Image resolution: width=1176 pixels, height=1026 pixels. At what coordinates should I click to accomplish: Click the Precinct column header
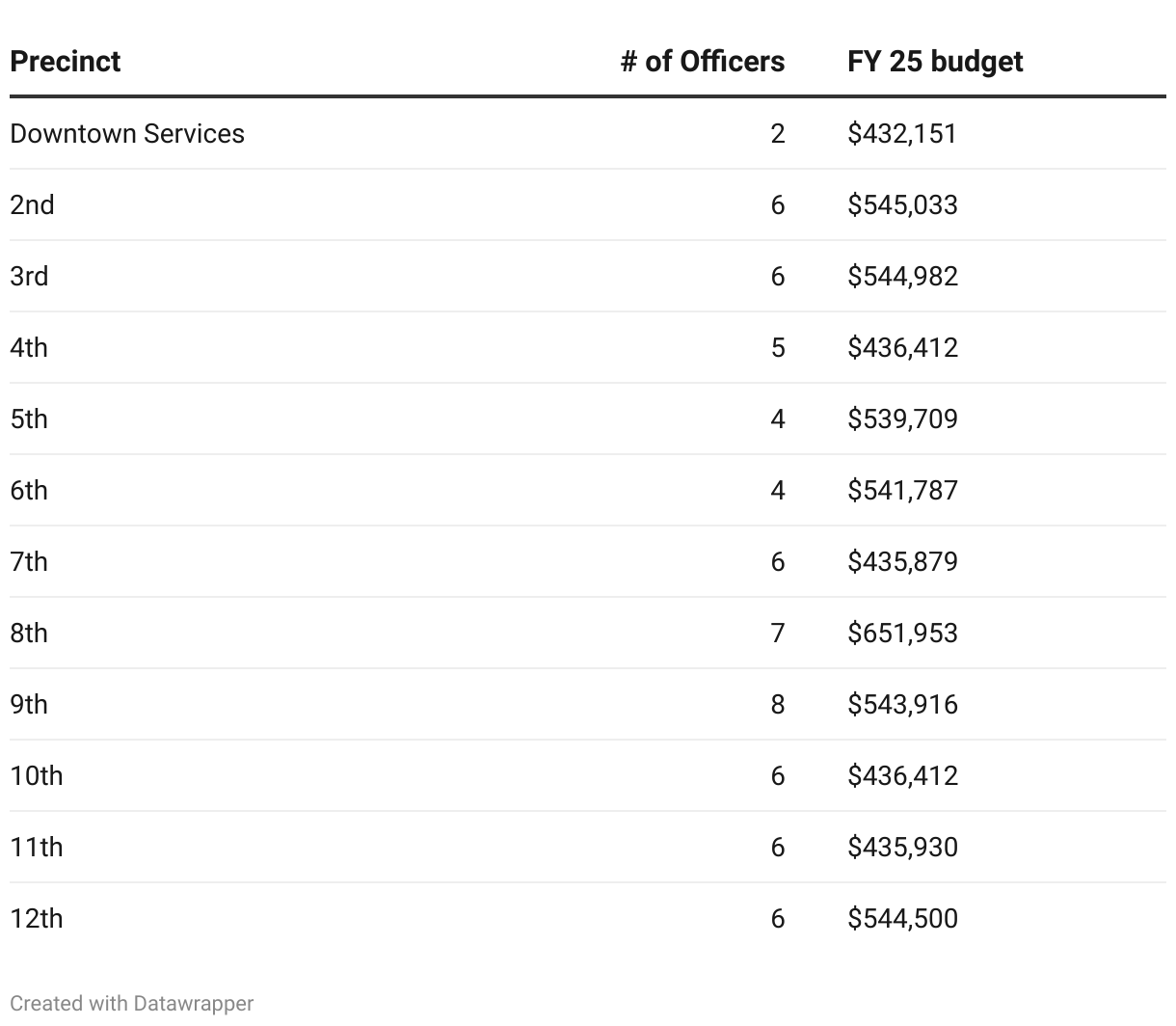click(x=66, y=62)
